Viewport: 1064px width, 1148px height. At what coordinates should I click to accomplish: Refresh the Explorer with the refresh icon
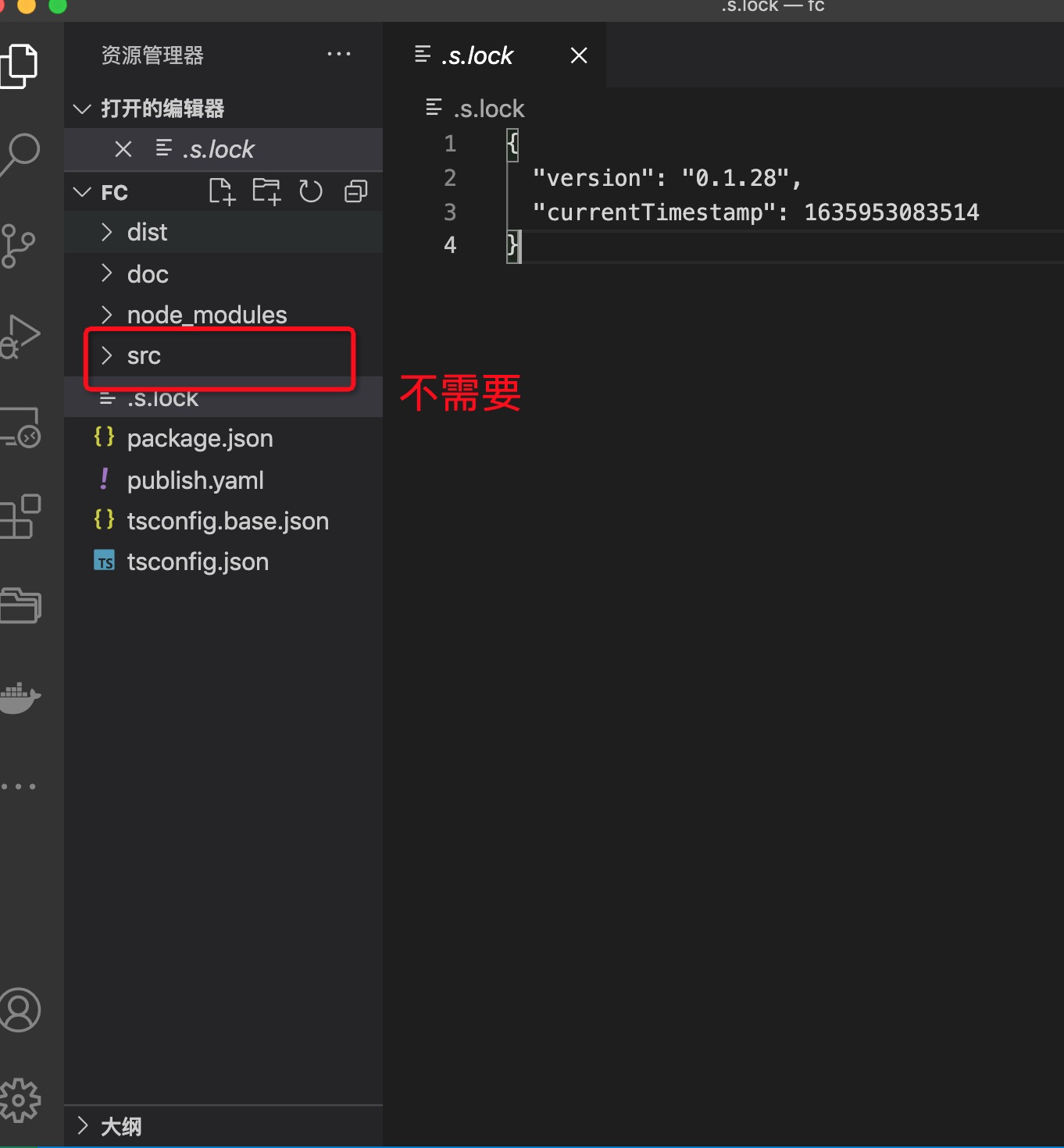(x=310, y=191)
